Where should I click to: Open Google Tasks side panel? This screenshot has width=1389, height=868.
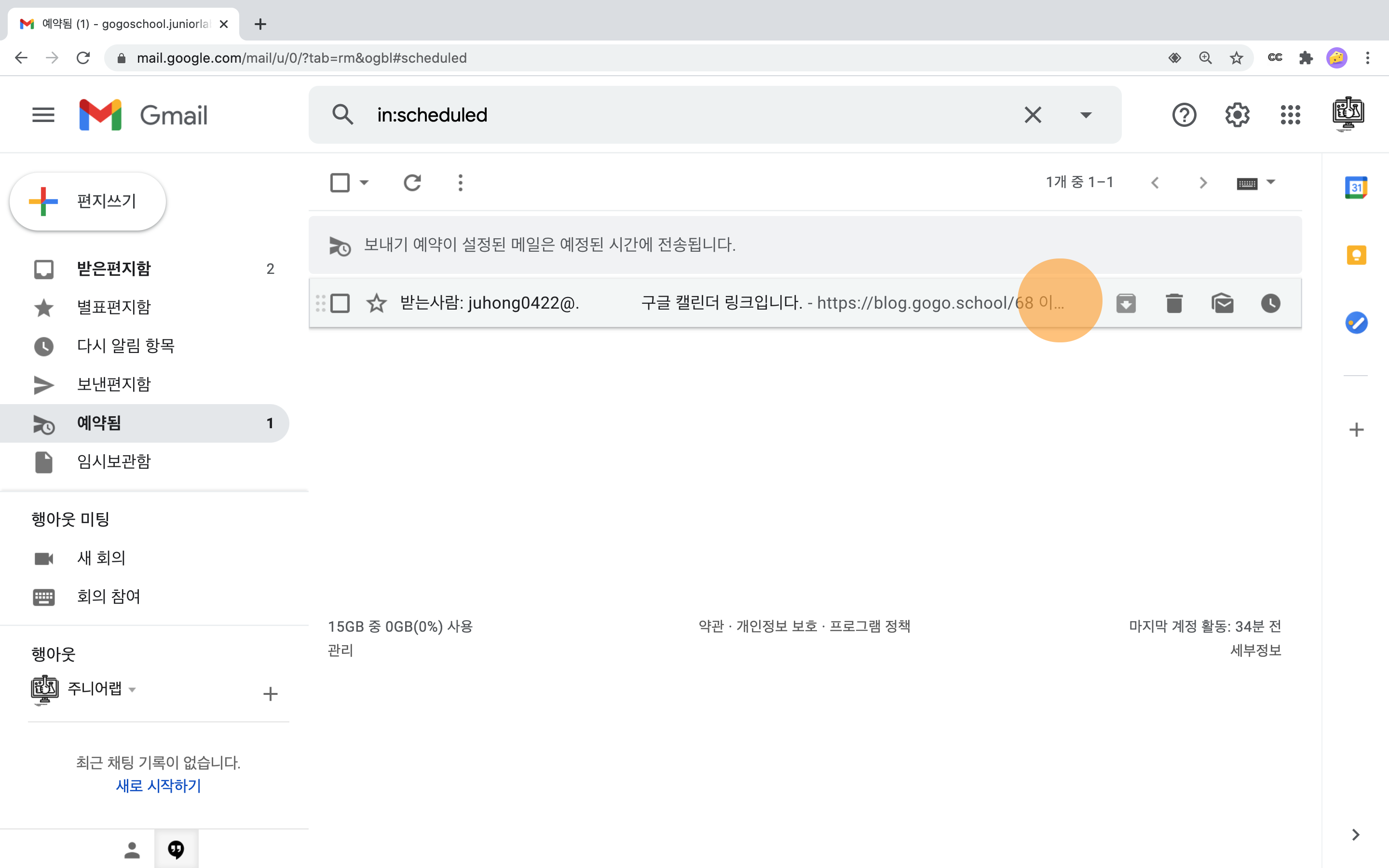point(1356,323)
